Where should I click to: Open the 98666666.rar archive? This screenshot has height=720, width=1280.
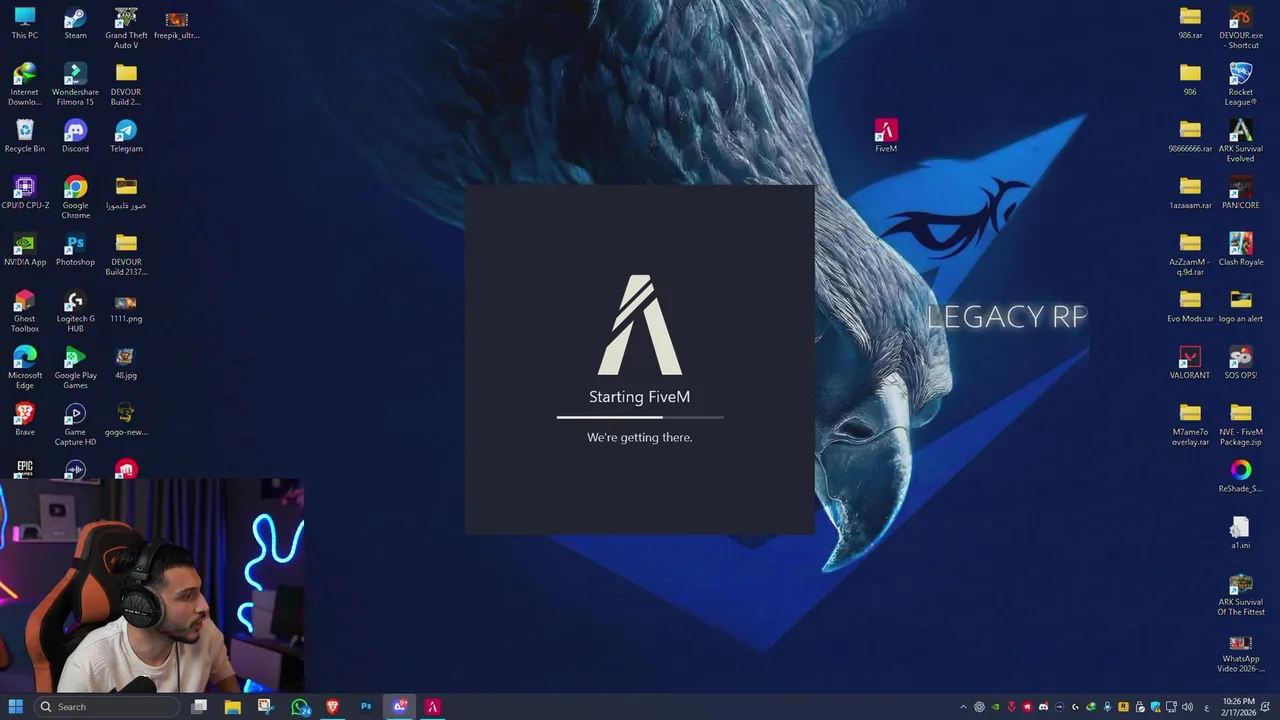pos(1190,136)
